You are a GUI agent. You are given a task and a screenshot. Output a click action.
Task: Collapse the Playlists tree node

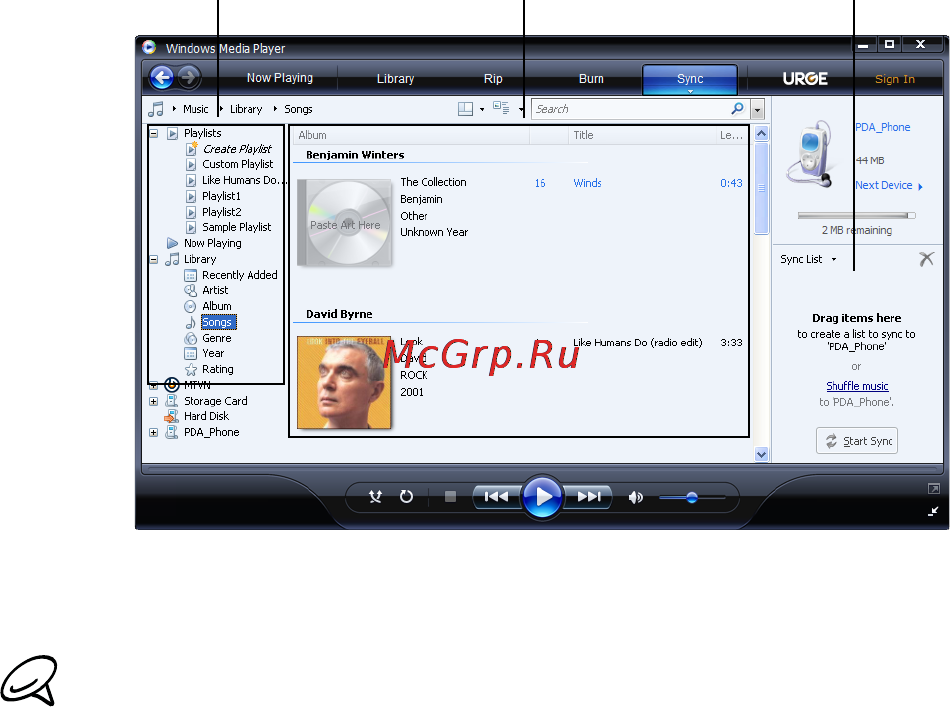154,133
